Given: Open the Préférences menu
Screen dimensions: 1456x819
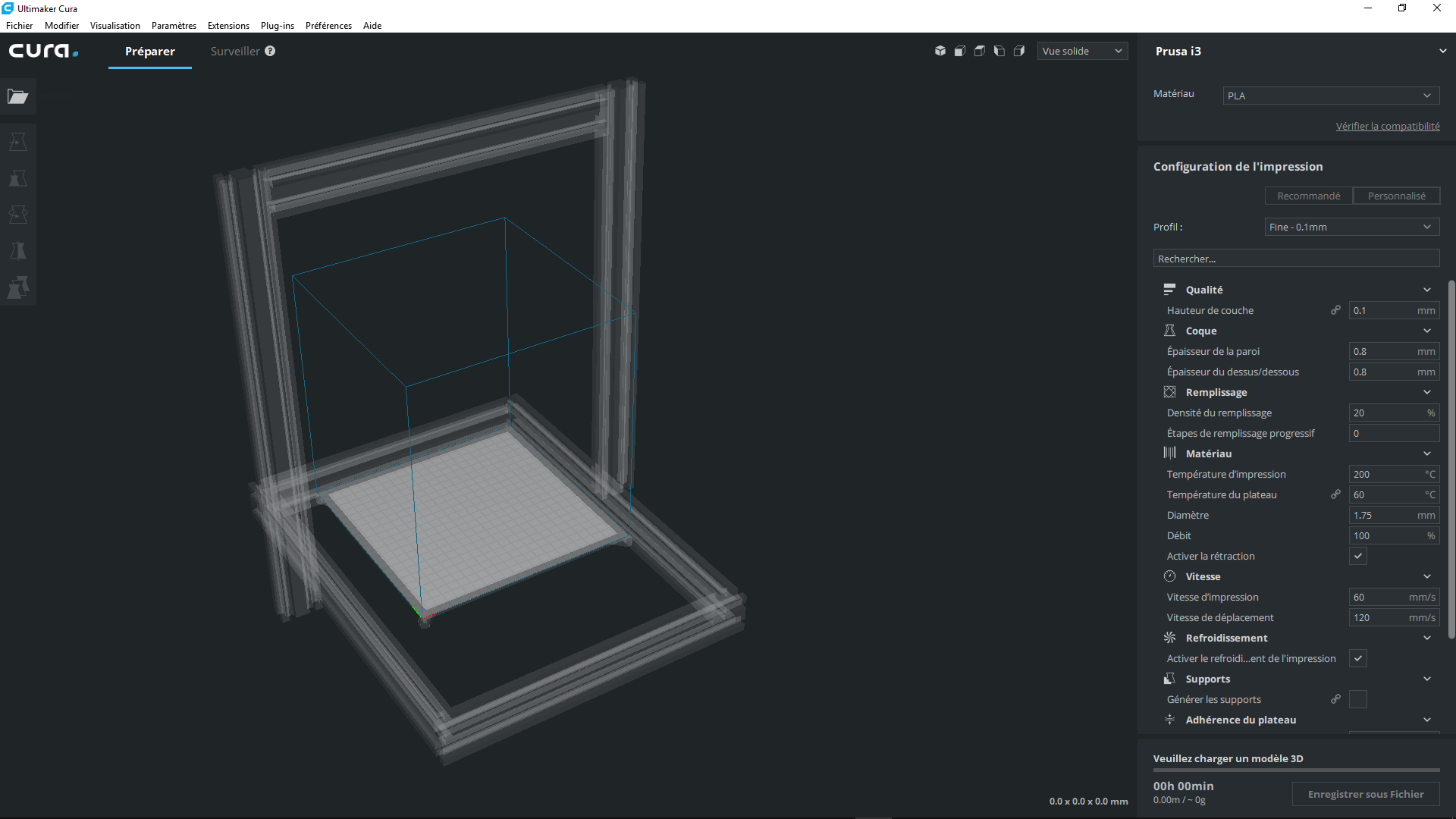Looking at the screenshot, I should pyautogui.click(x=328, y=26).
